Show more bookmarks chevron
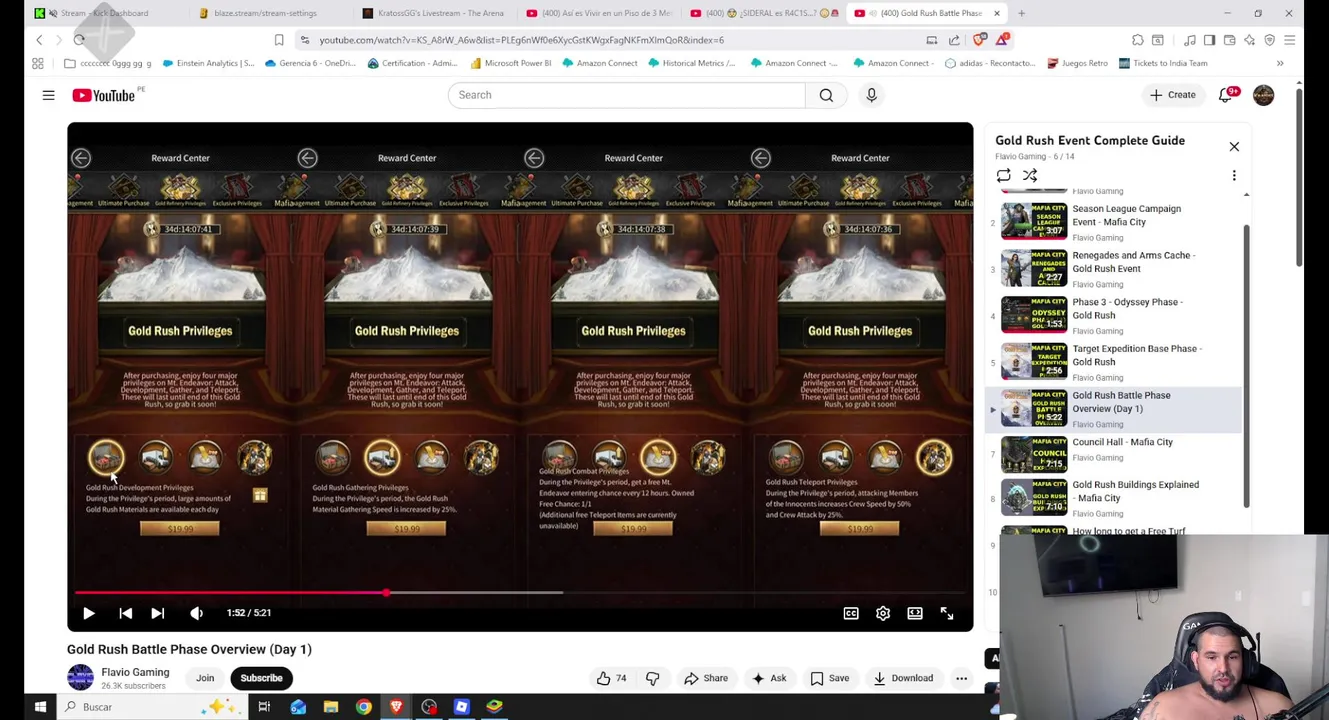The width and height of the screenshot is (1329, 720). tap(1280, 63)
